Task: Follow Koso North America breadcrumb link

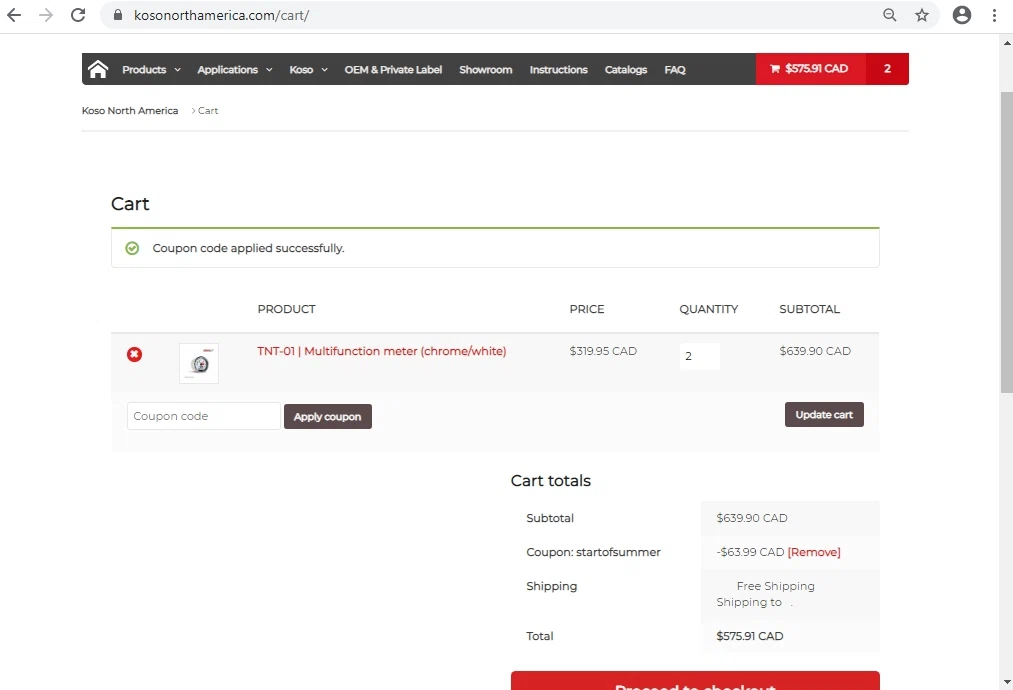Action: pos(130,110)
